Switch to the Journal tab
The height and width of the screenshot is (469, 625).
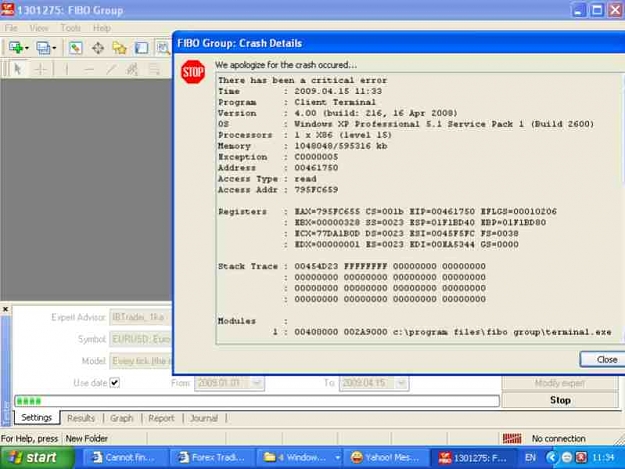click(204, 418)
